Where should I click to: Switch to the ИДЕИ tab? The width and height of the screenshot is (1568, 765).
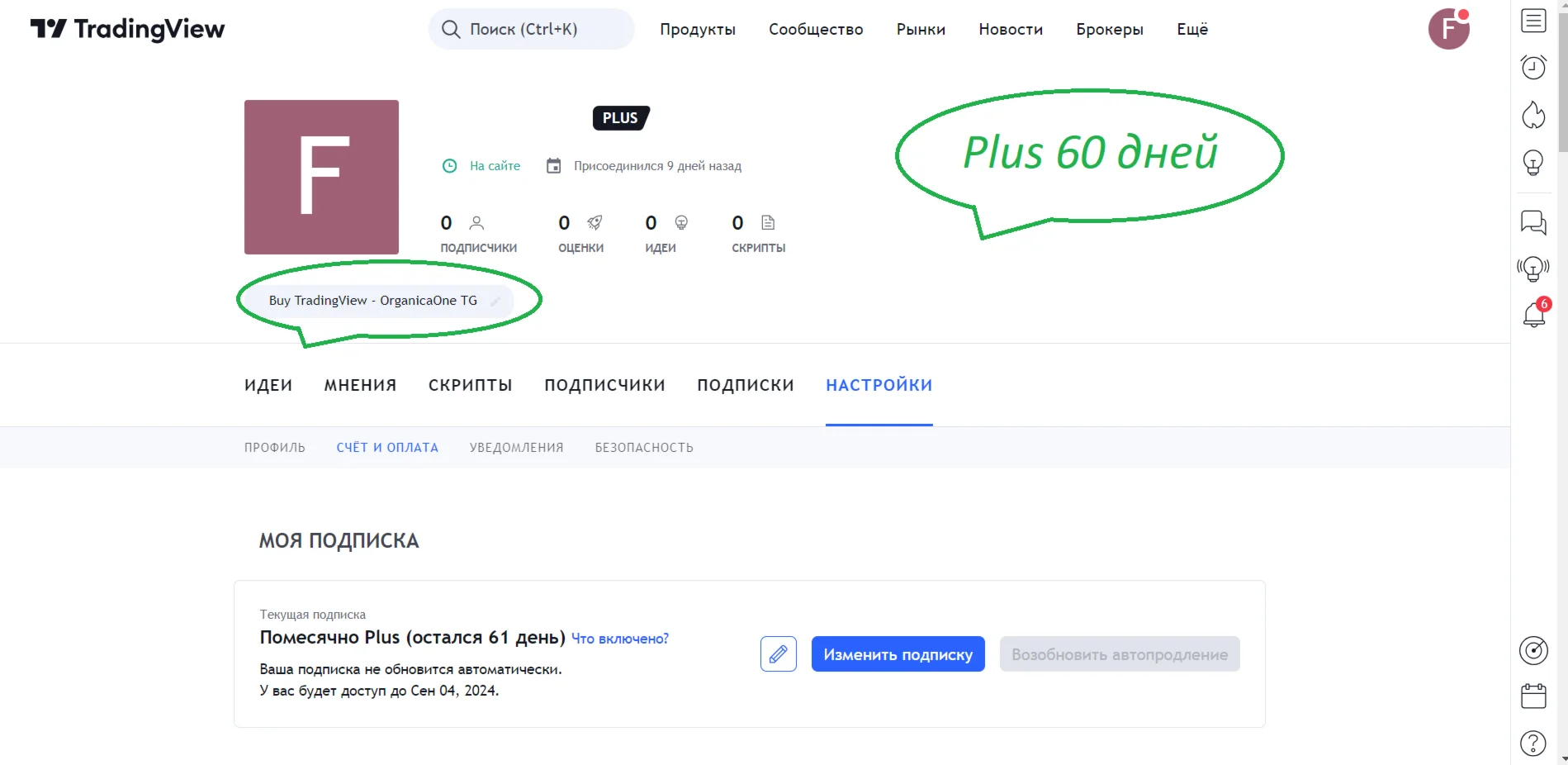pos(268,385)
